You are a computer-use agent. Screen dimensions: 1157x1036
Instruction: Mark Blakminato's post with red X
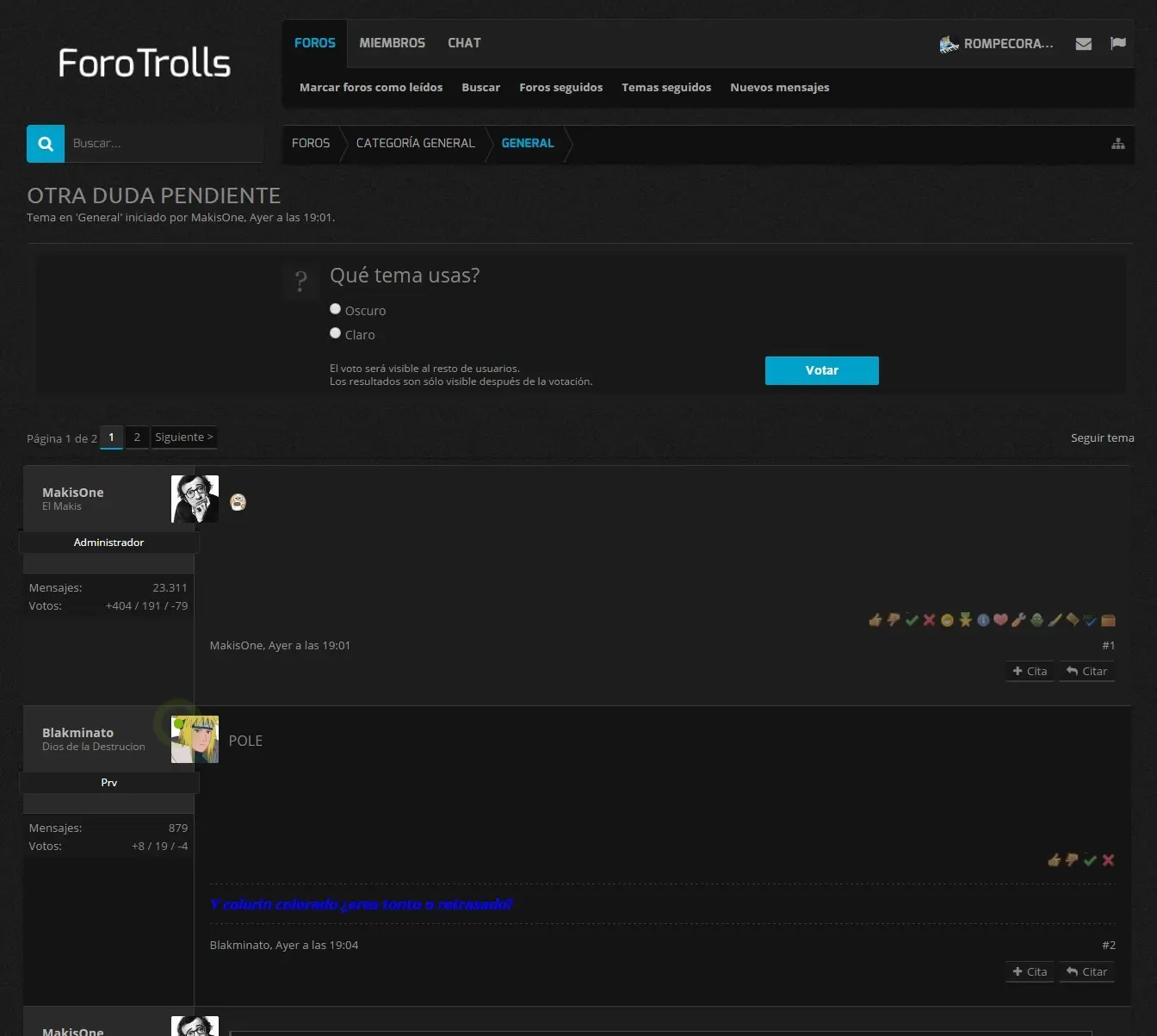(x=1108, y=859)
